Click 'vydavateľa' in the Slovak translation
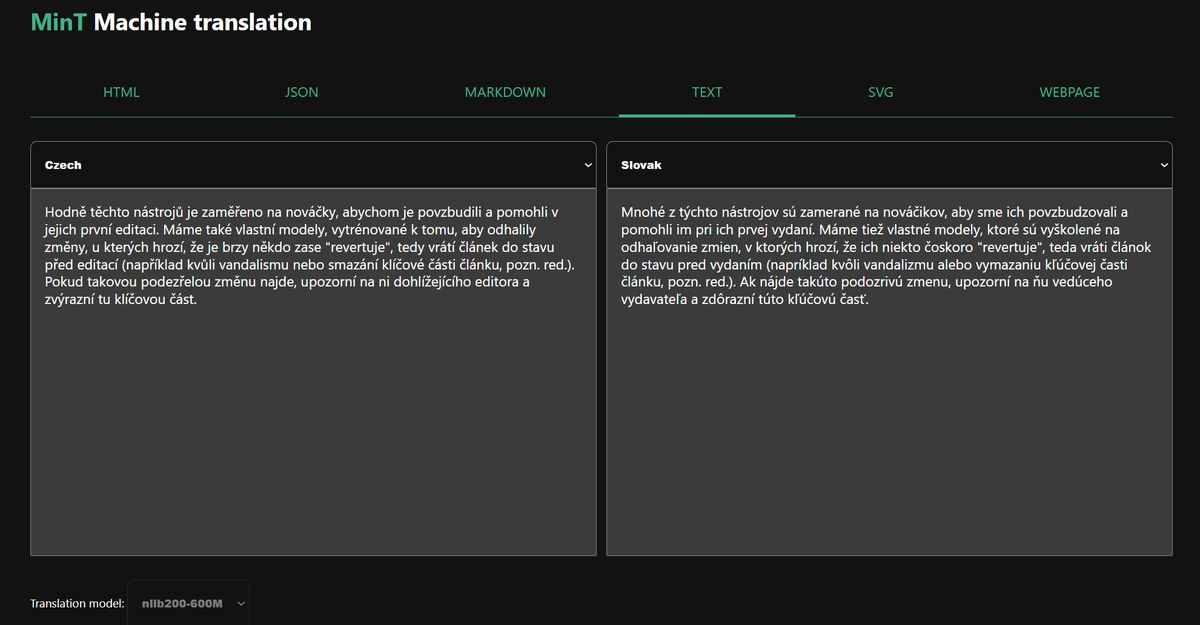The width and height of the screenshot is (1200, 625). tap(655, 300)
